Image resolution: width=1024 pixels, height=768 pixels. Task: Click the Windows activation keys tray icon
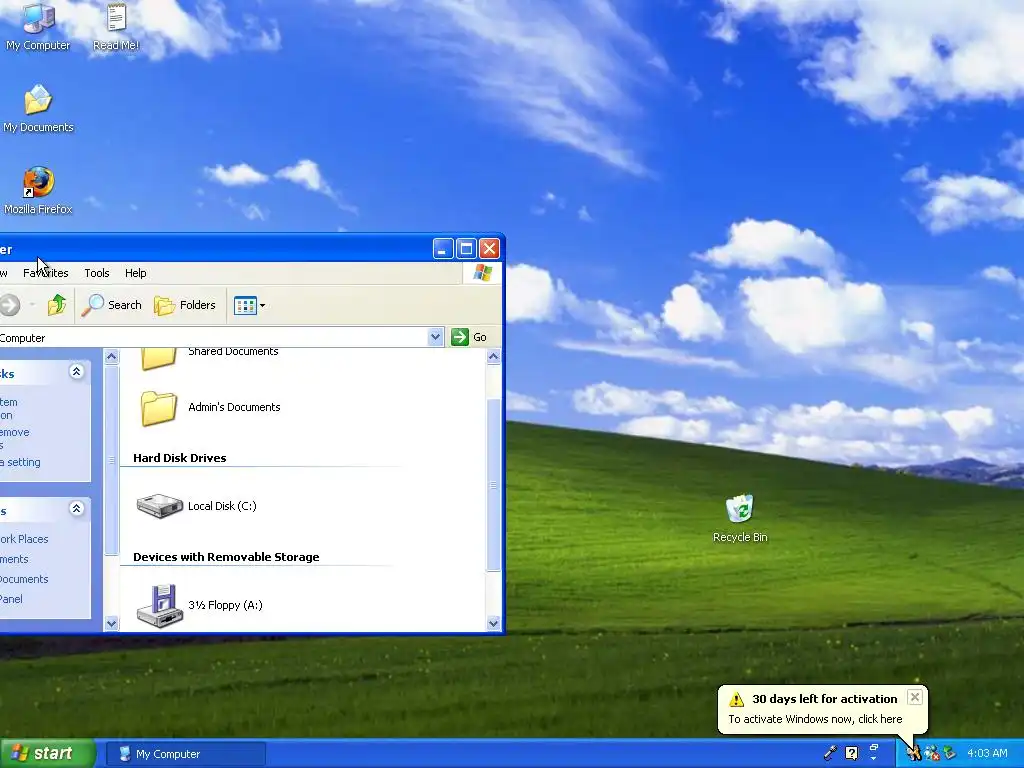(914, 754)
